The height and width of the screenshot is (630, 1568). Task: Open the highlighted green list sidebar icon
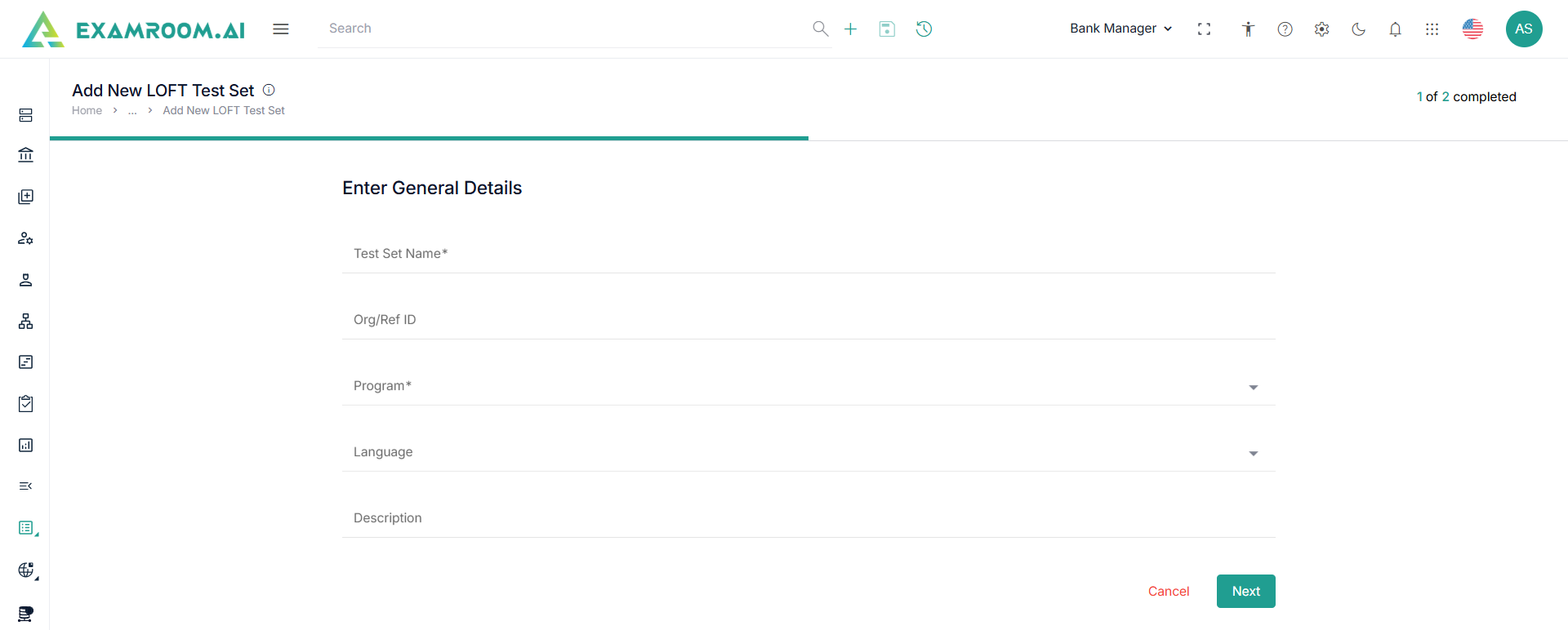(x=26, y=528)
